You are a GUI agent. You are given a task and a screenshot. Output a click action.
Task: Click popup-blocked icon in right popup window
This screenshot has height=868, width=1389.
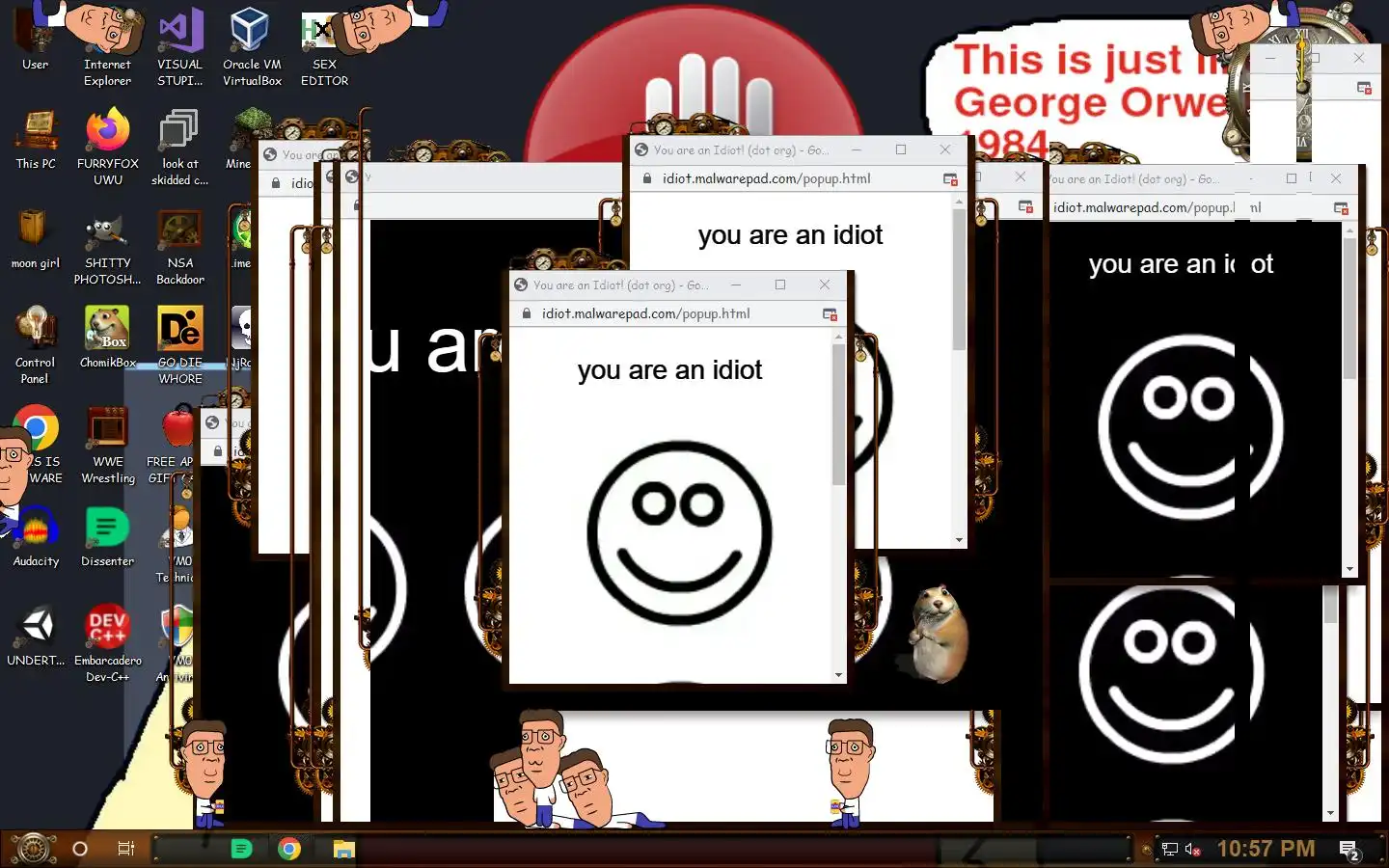click(x=1341, y=208)
